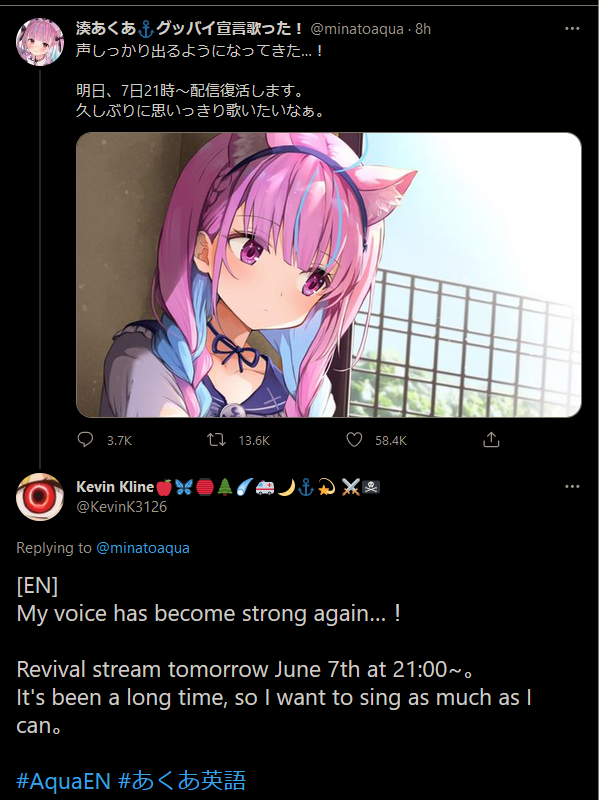This screenshot has width=599, height=800.
Task: Click the @minatoaqua link in Replying to
Action: (143, 548)
